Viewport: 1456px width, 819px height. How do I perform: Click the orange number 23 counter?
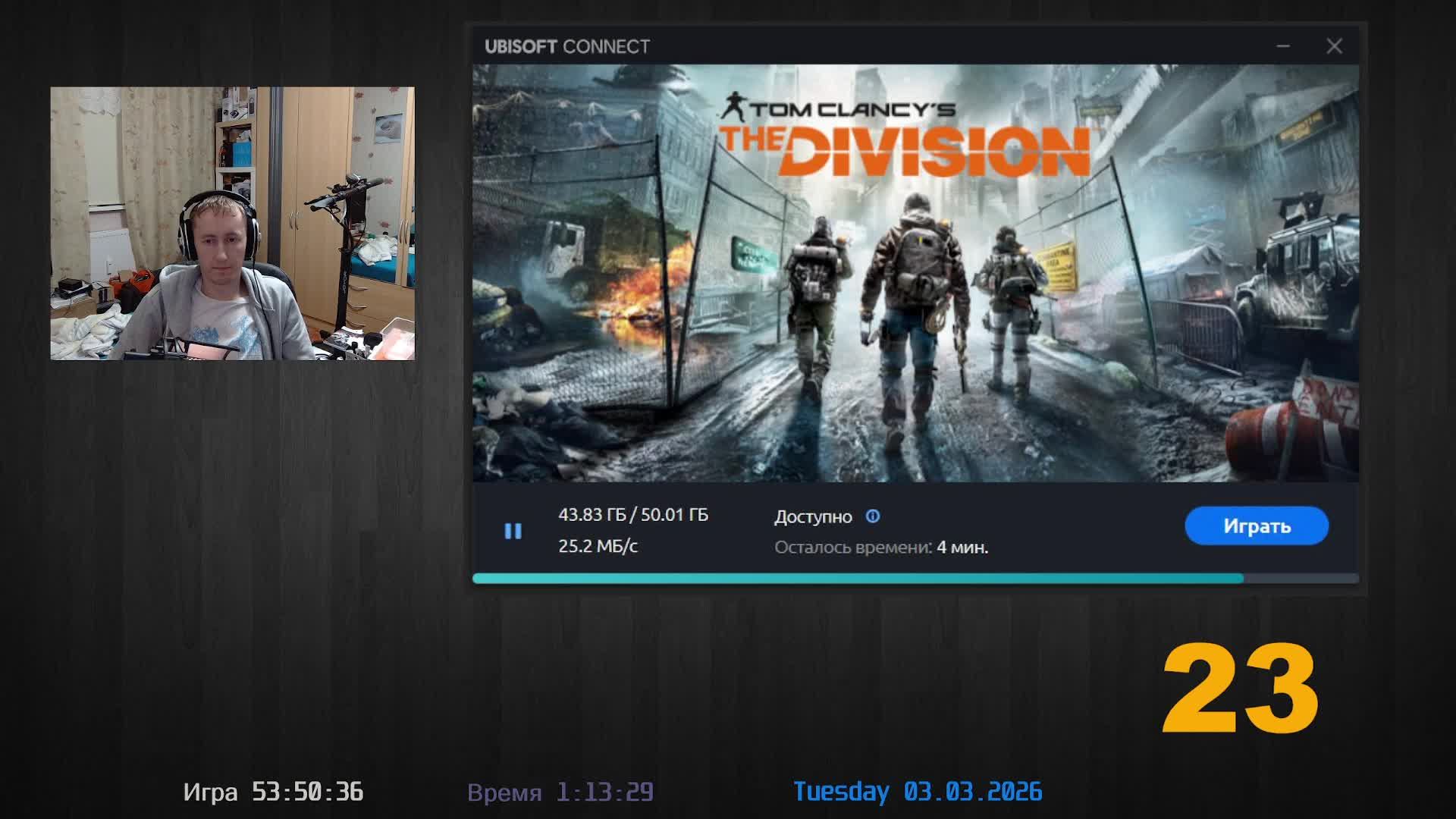click(1240, 689)
